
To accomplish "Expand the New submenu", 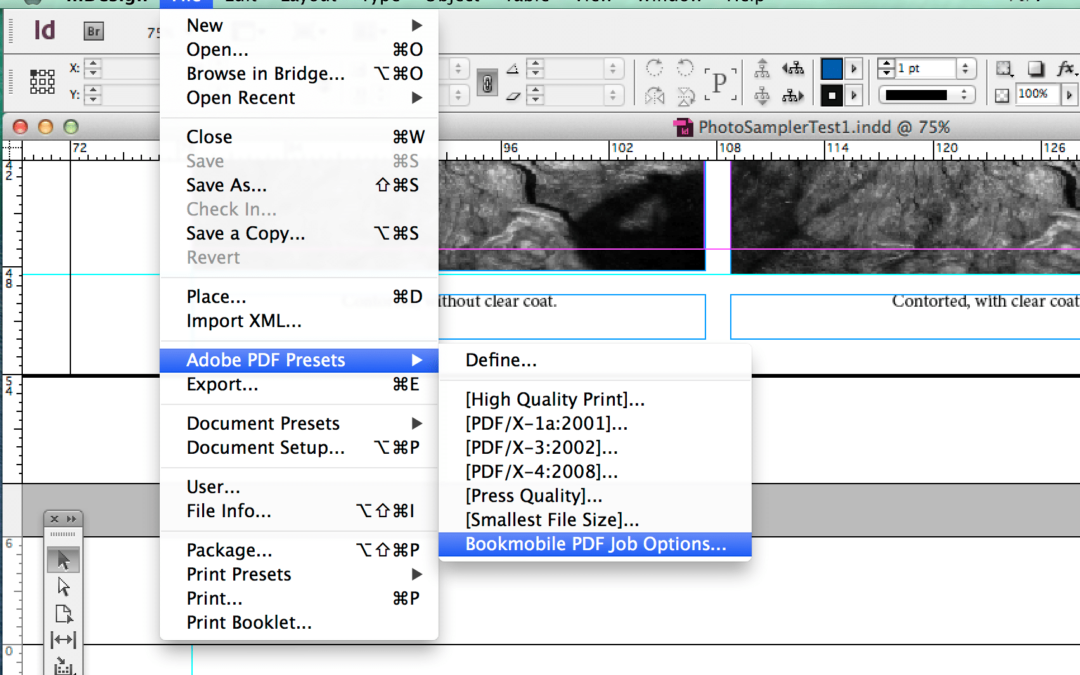I will pyautogui.click(x=417, y=25).
